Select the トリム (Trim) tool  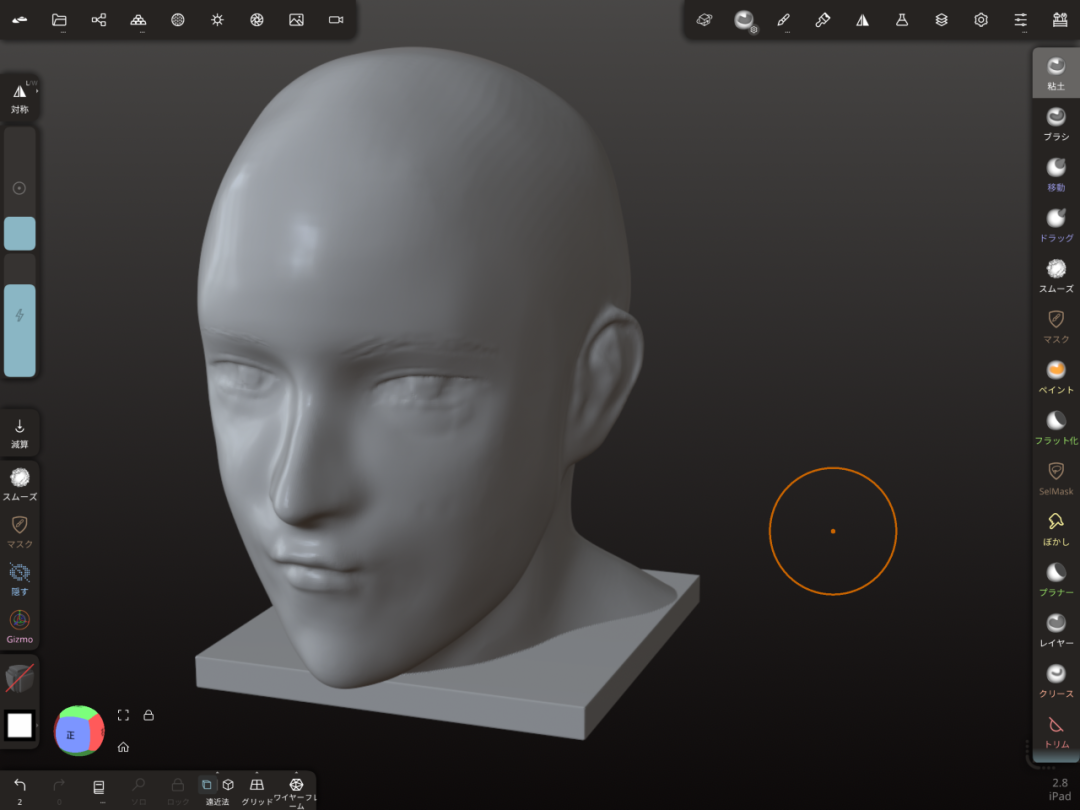click(1056, 732)
